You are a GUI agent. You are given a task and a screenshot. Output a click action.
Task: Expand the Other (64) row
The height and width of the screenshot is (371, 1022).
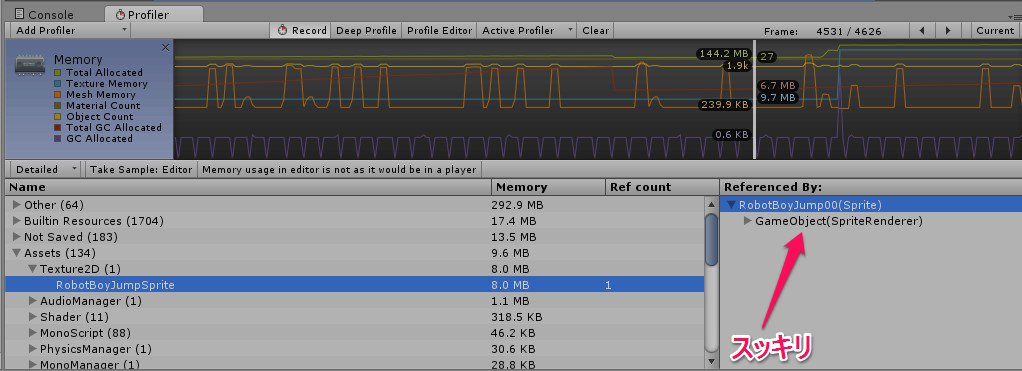click(x=17, y=205)
